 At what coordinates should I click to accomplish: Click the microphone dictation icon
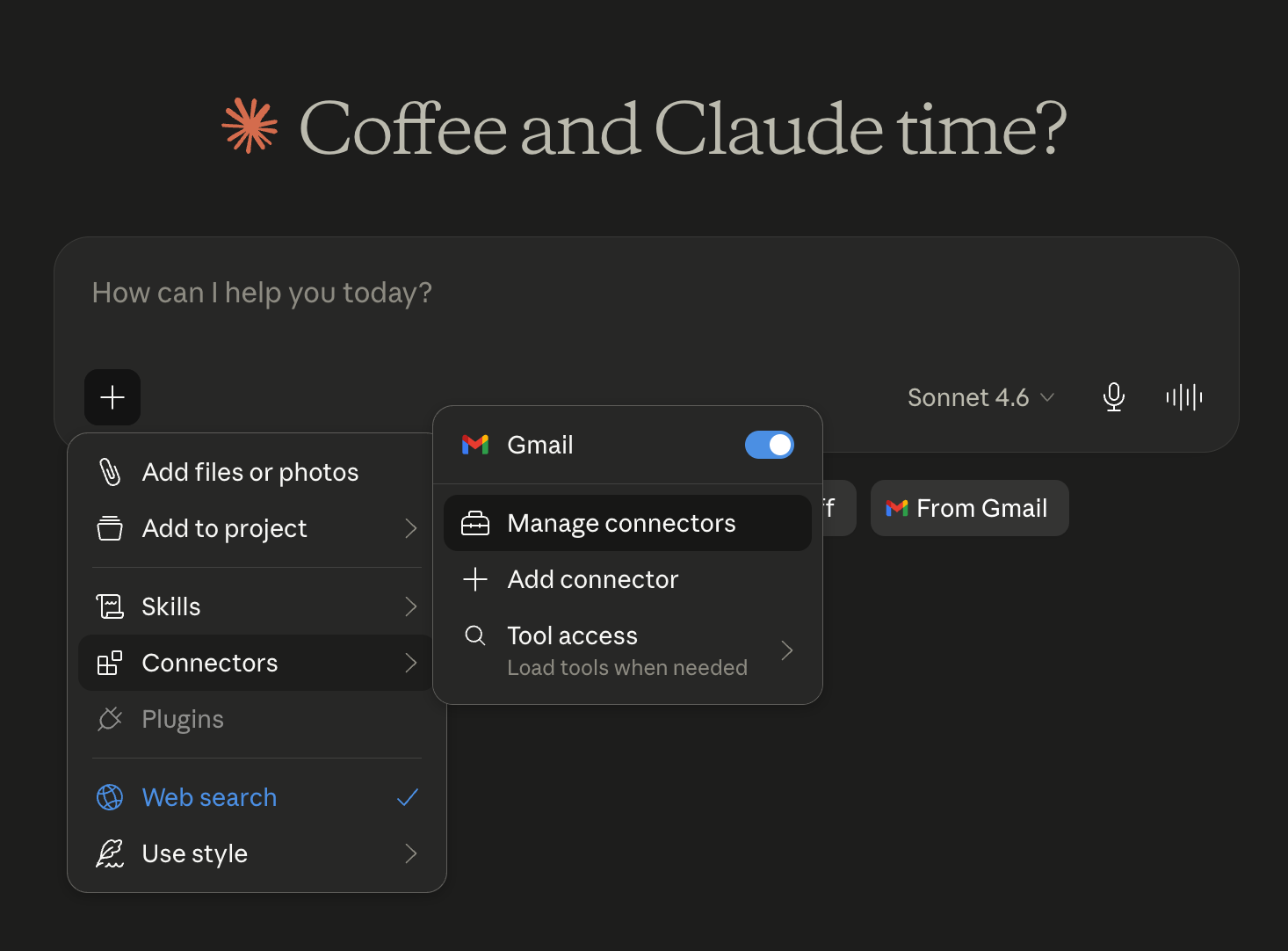pos(1113,397)
